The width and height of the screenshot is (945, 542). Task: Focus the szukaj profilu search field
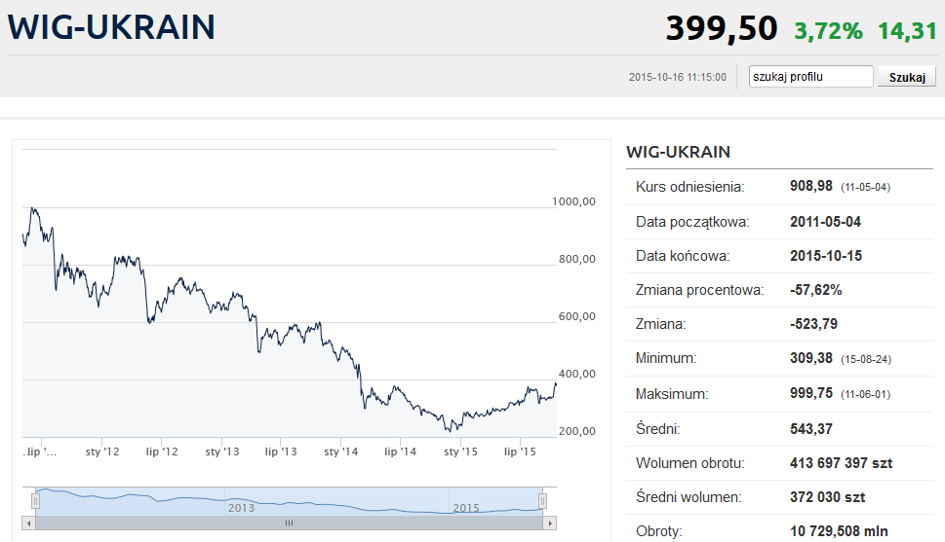click(811, 77)
